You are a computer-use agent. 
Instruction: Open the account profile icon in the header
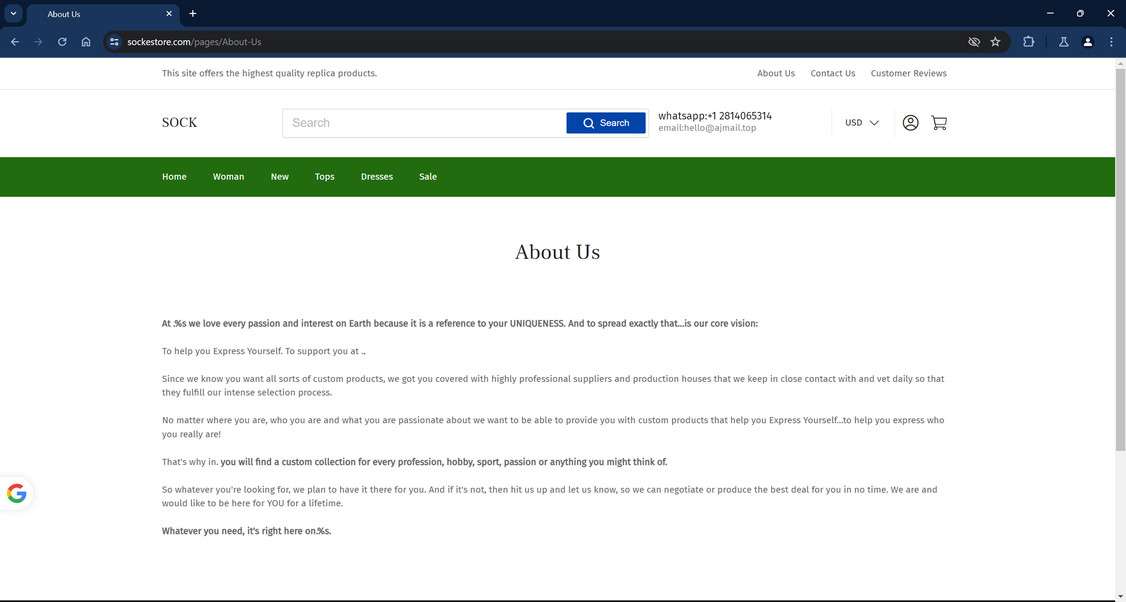pos(909,122)
